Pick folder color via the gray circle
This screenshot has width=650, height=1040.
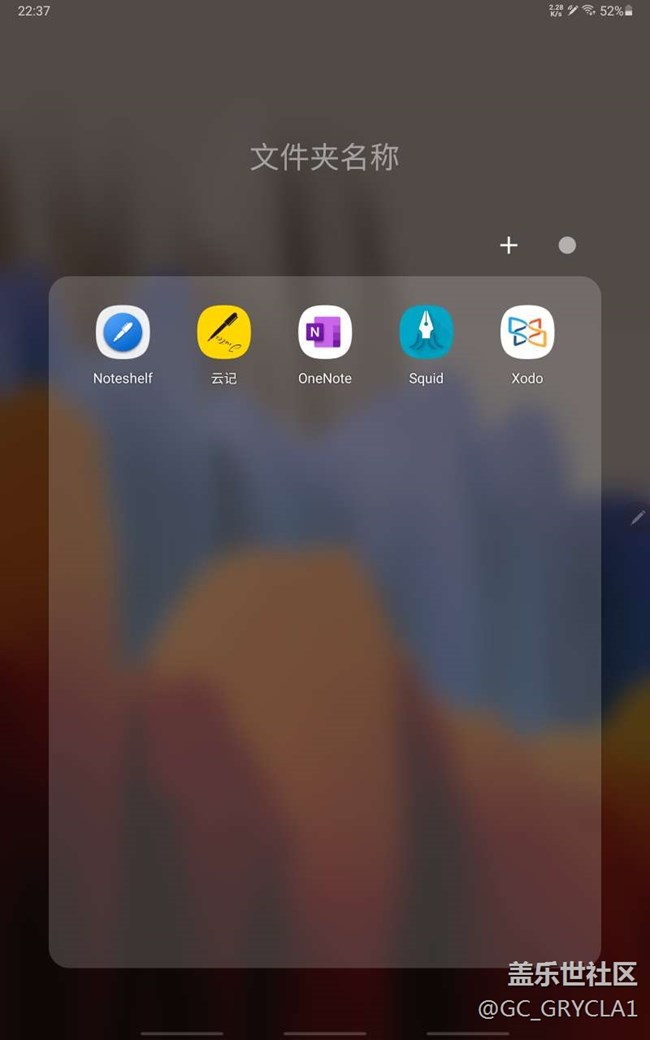567,245
